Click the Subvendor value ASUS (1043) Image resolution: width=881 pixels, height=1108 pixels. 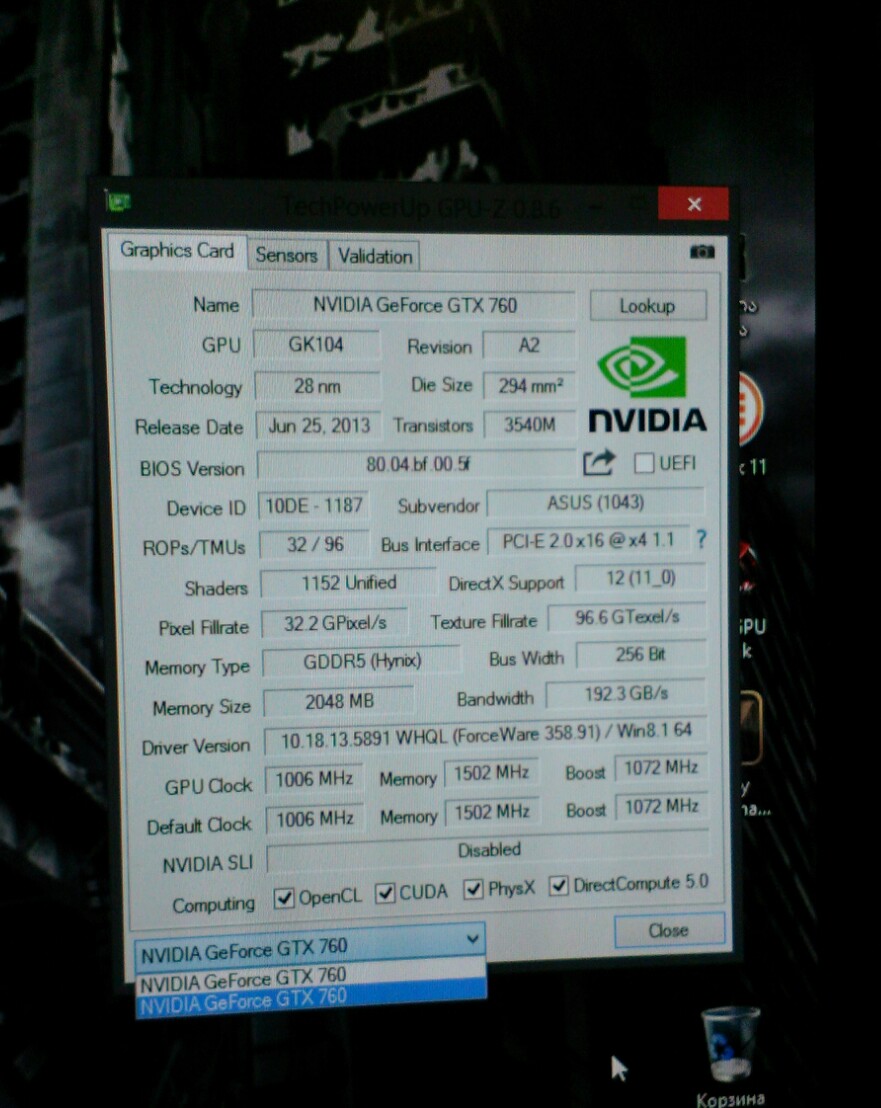click(x=595, y=502)
